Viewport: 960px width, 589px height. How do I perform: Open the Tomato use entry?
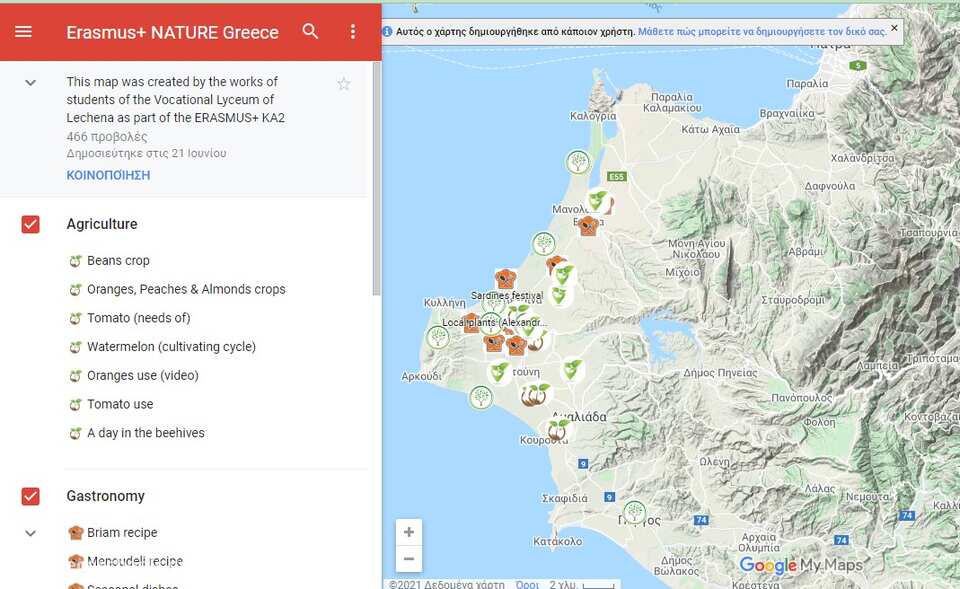pos(120,404)
